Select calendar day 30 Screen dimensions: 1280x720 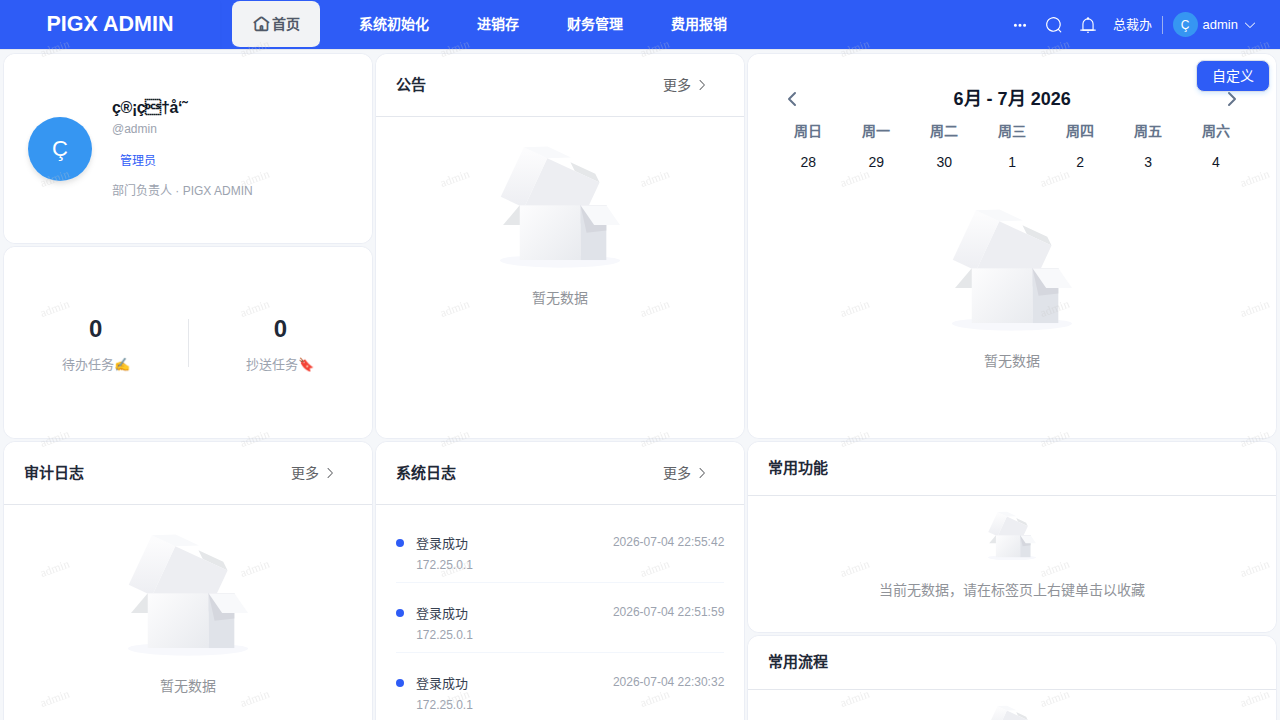944,162
